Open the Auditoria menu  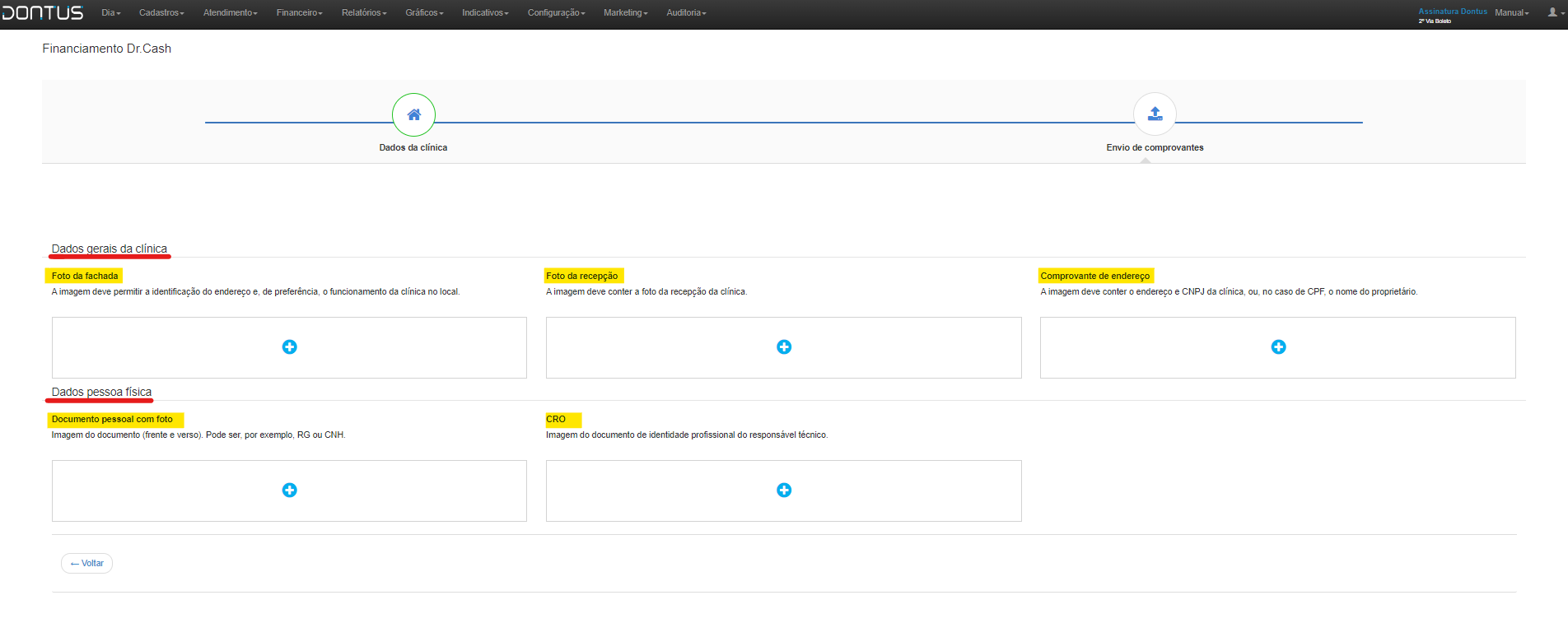coord(687,13)
